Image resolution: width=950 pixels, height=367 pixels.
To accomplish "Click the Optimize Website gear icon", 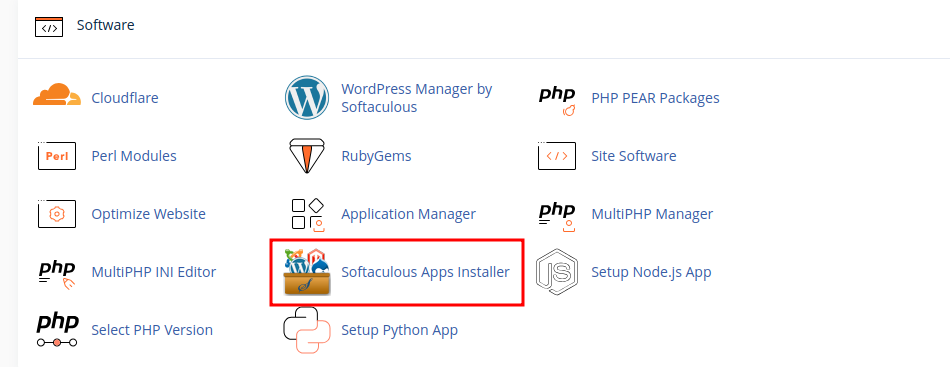I will click(x=57, y=214).
